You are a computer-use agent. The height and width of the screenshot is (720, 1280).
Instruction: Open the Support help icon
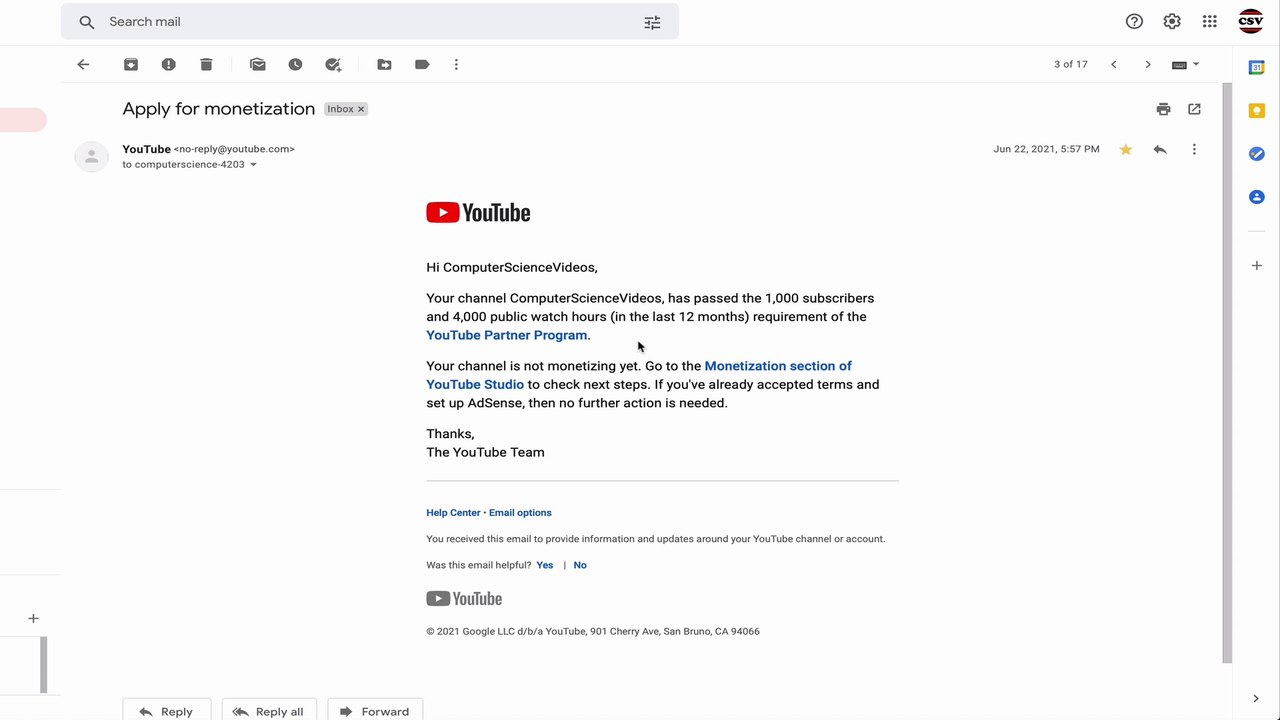tap(1134, 22)
